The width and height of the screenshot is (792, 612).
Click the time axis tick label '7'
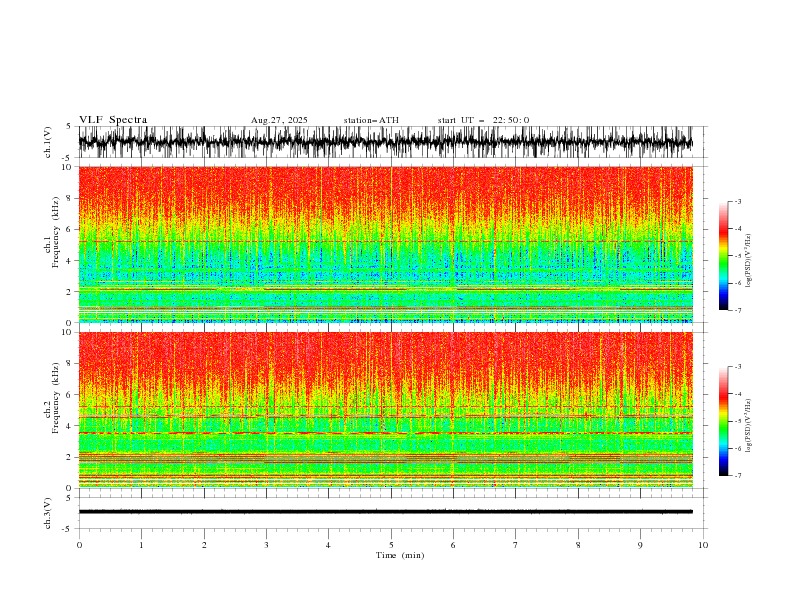pyautogui.click(x=516, y=545)
